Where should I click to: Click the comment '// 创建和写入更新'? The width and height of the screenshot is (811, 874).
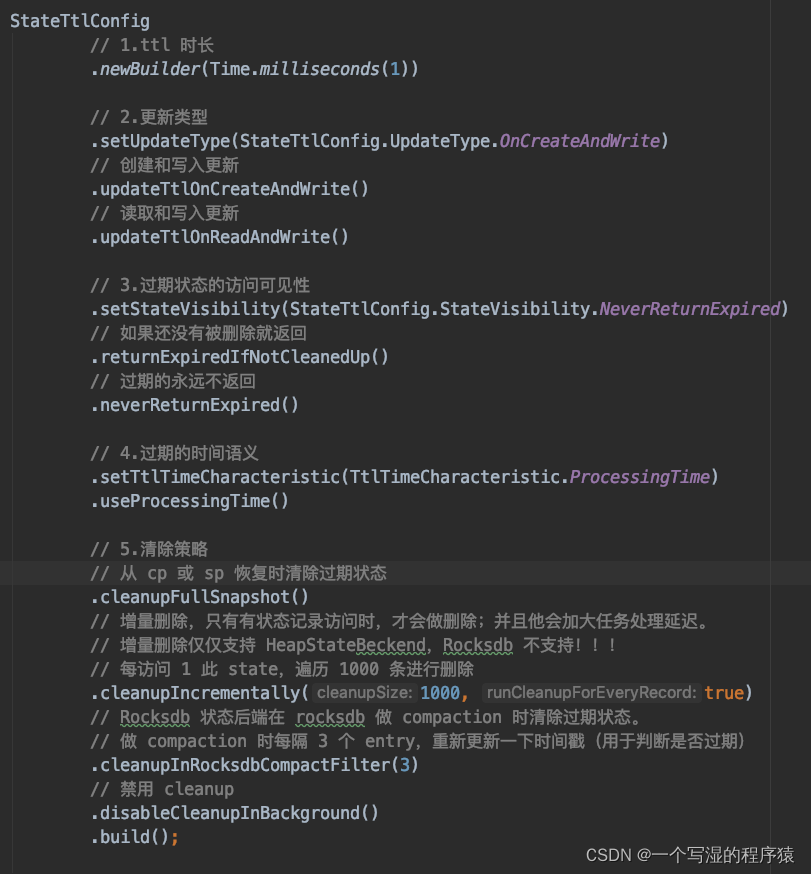(164, 165)
